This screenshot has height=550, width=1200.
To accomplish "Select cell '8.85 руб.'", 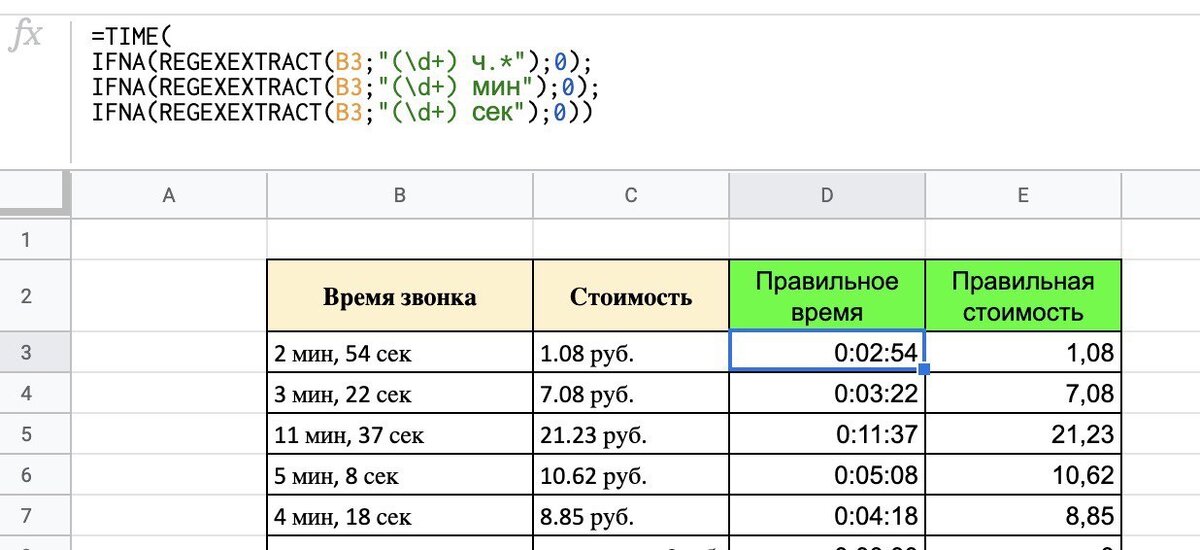I will click(x=631, y=516).
